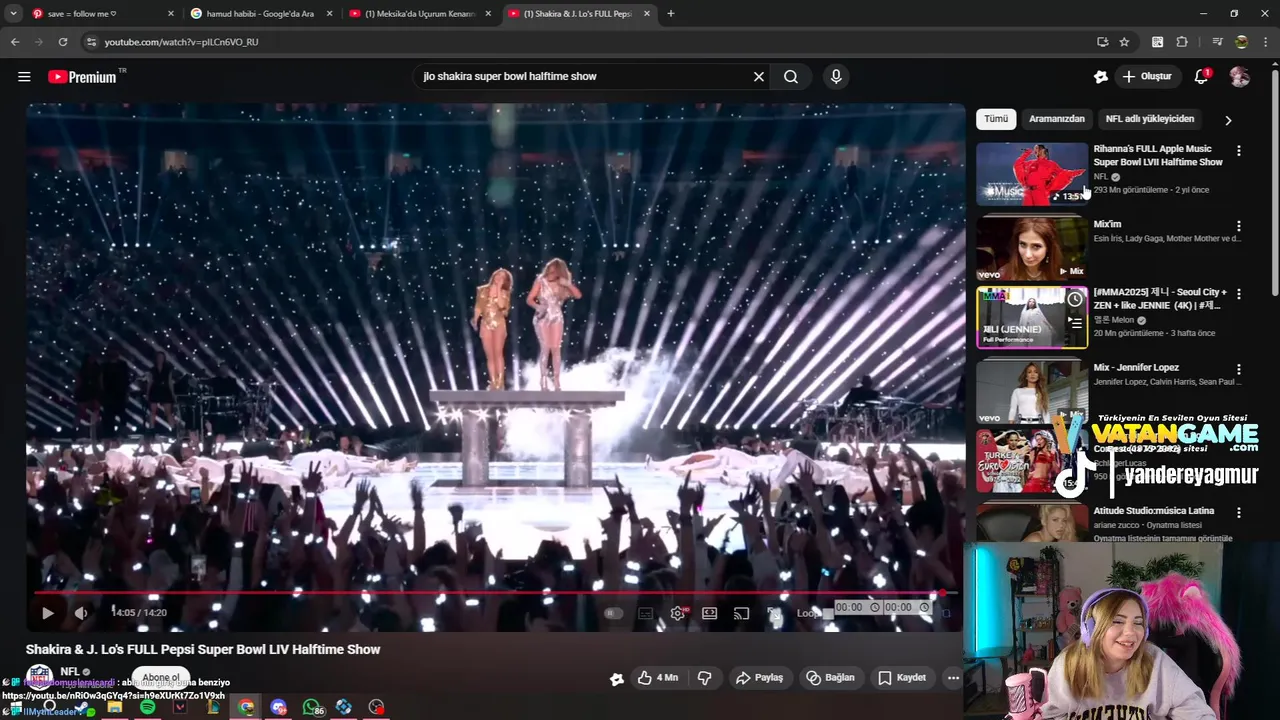Dislike the video with the thumbs-down button
The width and height of the screenshot is (1280, 720).
[705, 678]
